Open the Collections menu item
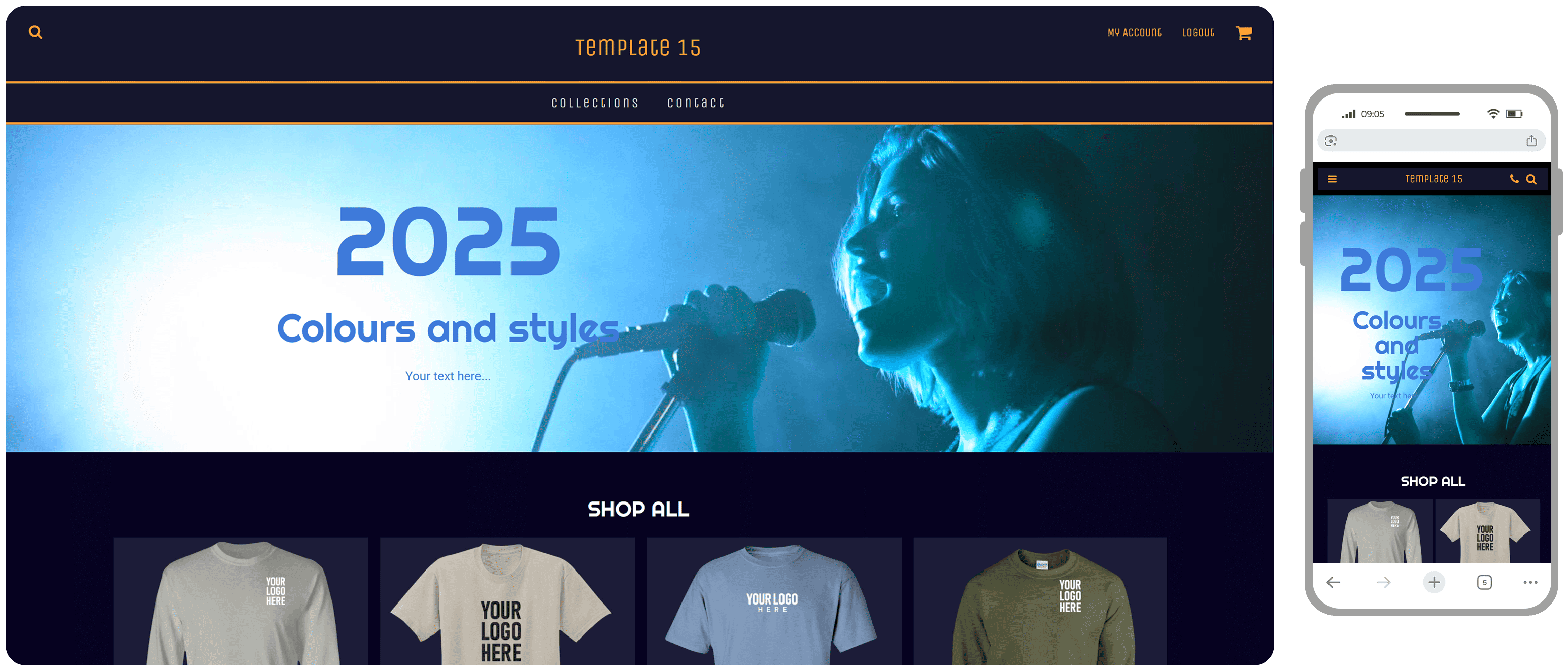Image resolution: width=1568 pixels, height=670 pixels. click(595, 103)
